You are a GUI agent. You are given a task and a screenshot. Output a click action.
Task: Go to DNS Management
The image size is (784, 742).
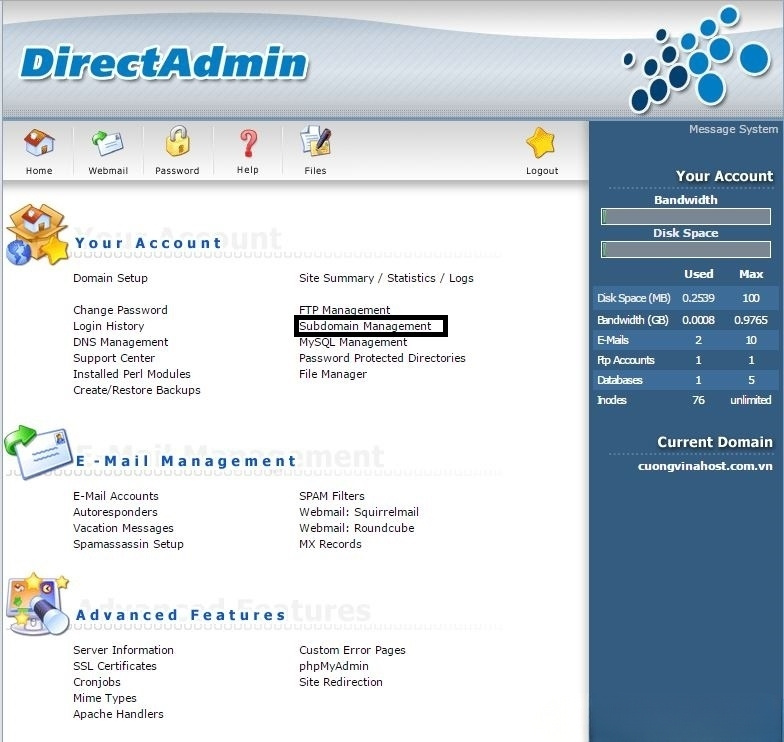(120, 342)
